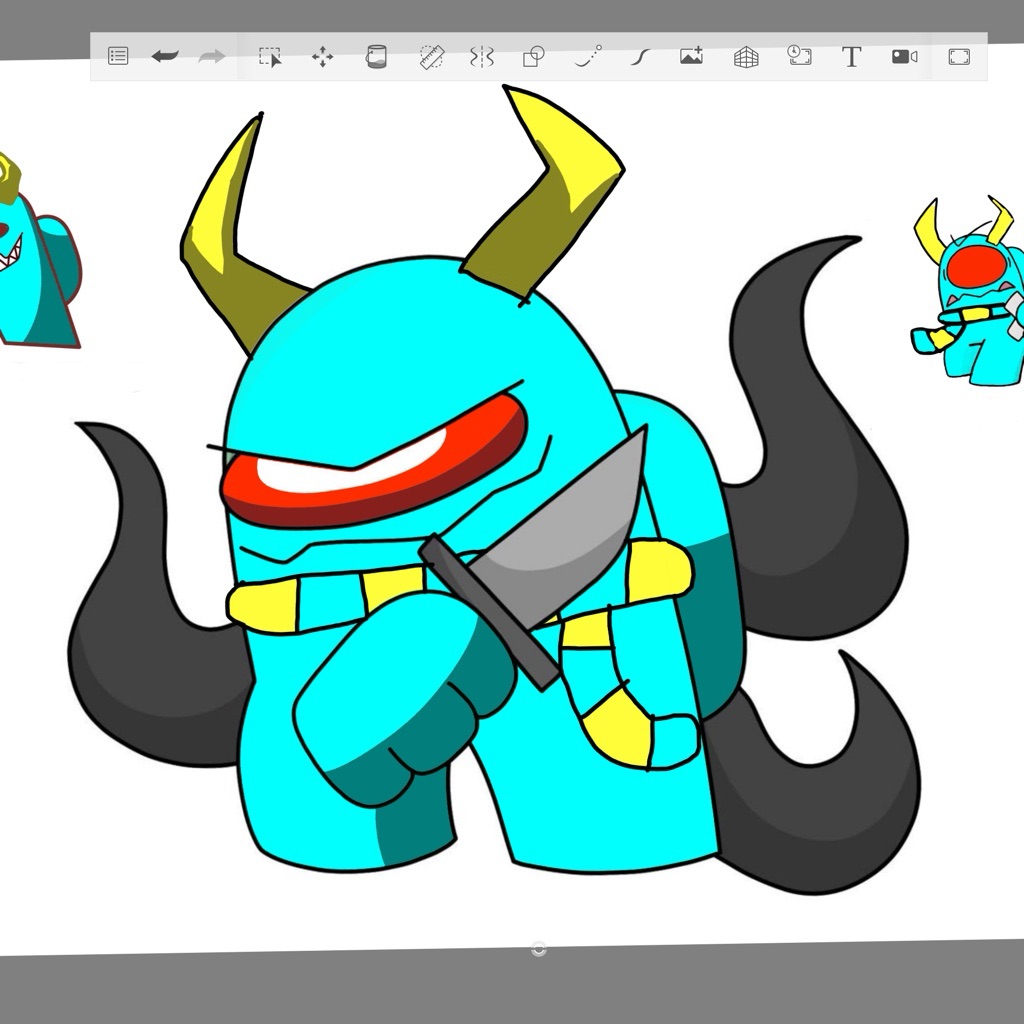Screen dimensions: 1024x1024
Task: Open the Ruler guides tool
Action: click(x=432, y=57)
